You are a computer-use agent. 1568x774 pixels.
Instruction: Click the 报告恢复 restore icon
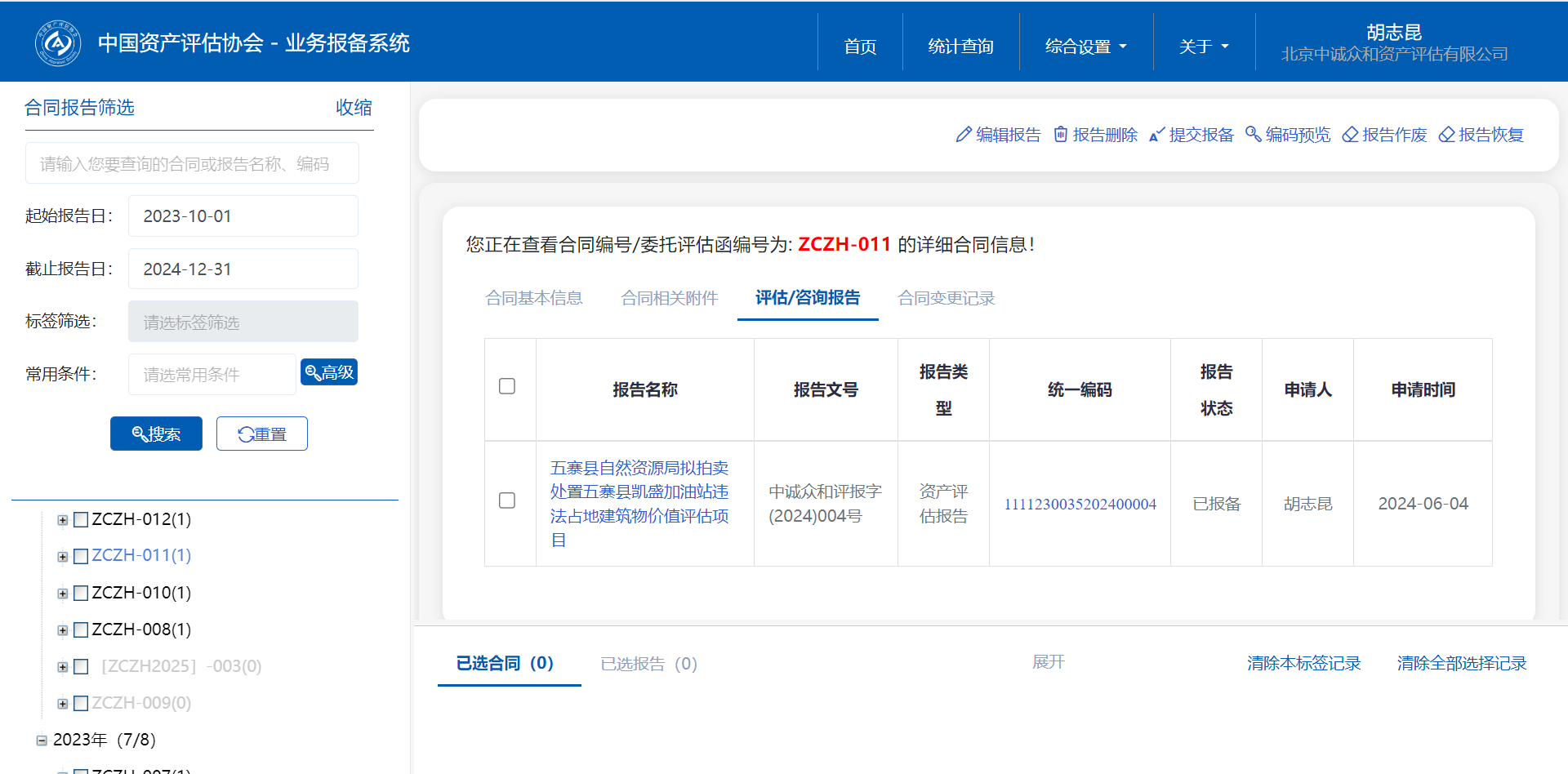(x=1446, y=135)
